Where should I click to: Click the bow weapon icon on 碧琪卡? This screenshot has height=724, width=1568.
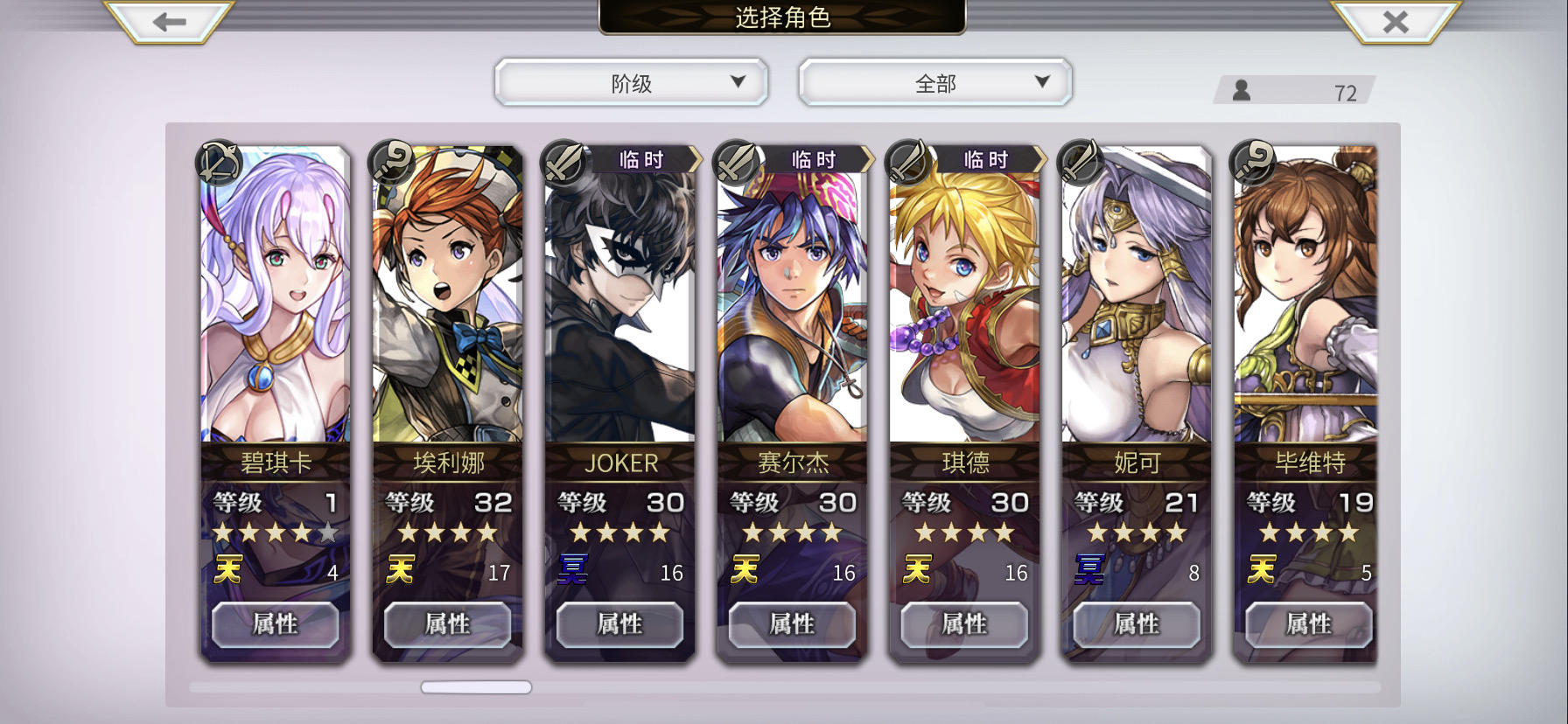(x=219, y=162)
